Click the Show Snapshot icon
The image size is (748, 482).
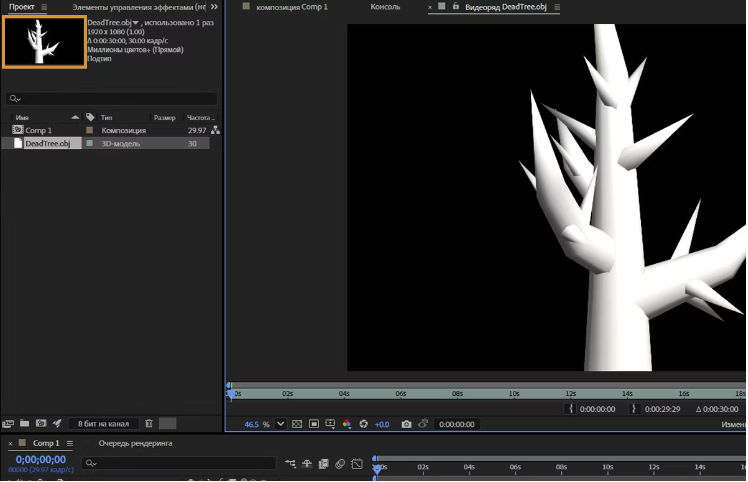pos(423,424)
